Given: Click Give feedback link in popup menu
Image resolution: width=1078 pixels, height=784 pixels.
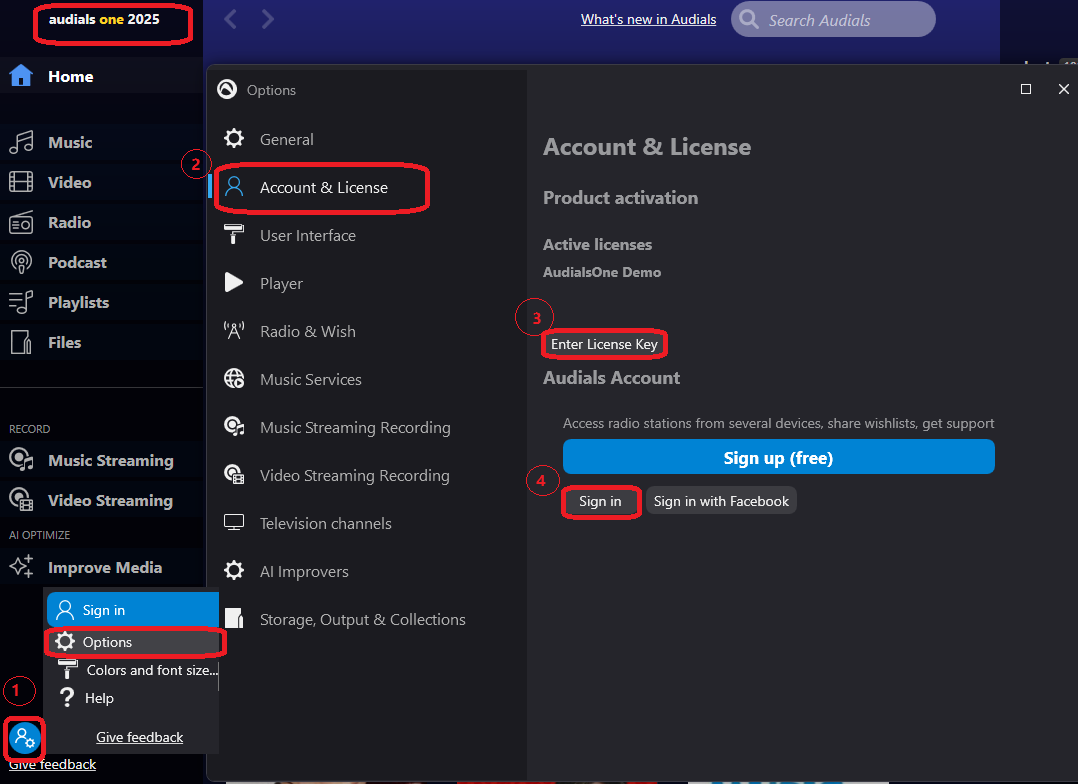Looking at the screenshot, I should pyautogui.click(x=140, y=737).
